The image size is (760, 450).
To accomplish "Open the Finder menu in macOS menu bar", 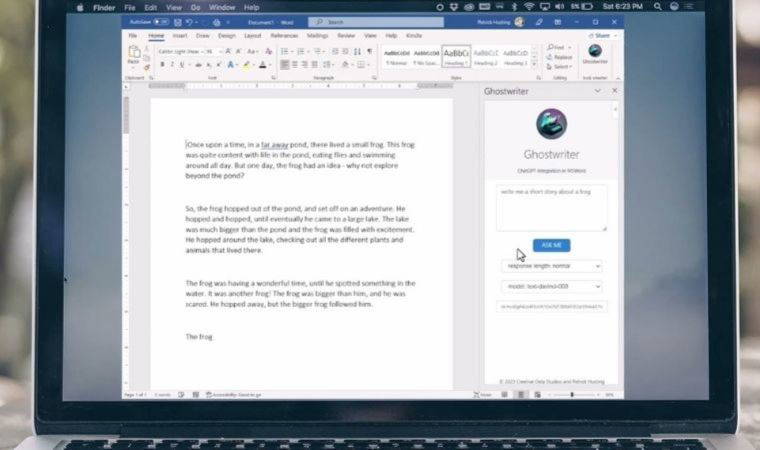I will coord(104,7).
